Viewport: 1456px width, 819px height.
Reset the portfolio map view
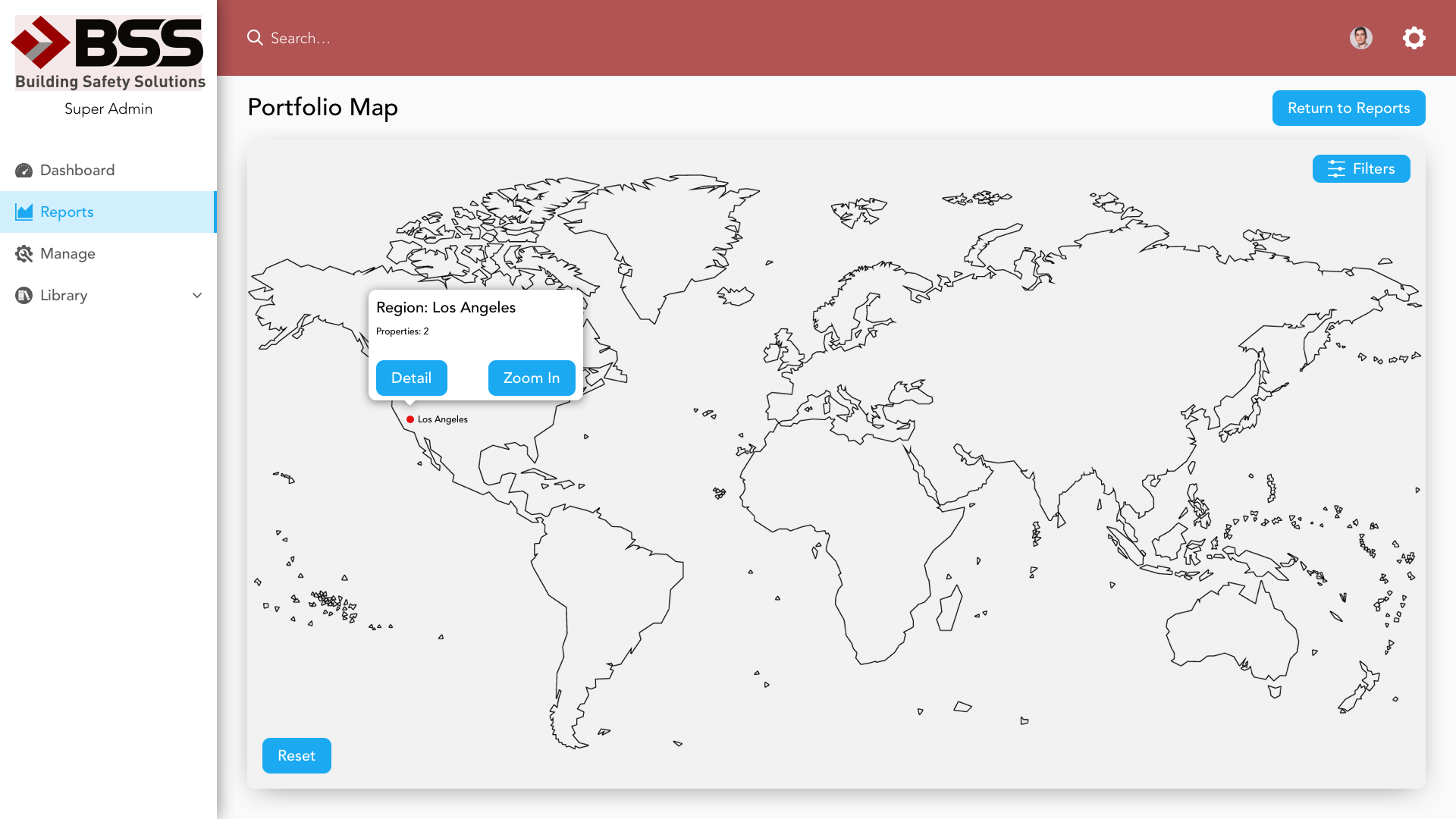pyautogui.click(x=297, y=755)
